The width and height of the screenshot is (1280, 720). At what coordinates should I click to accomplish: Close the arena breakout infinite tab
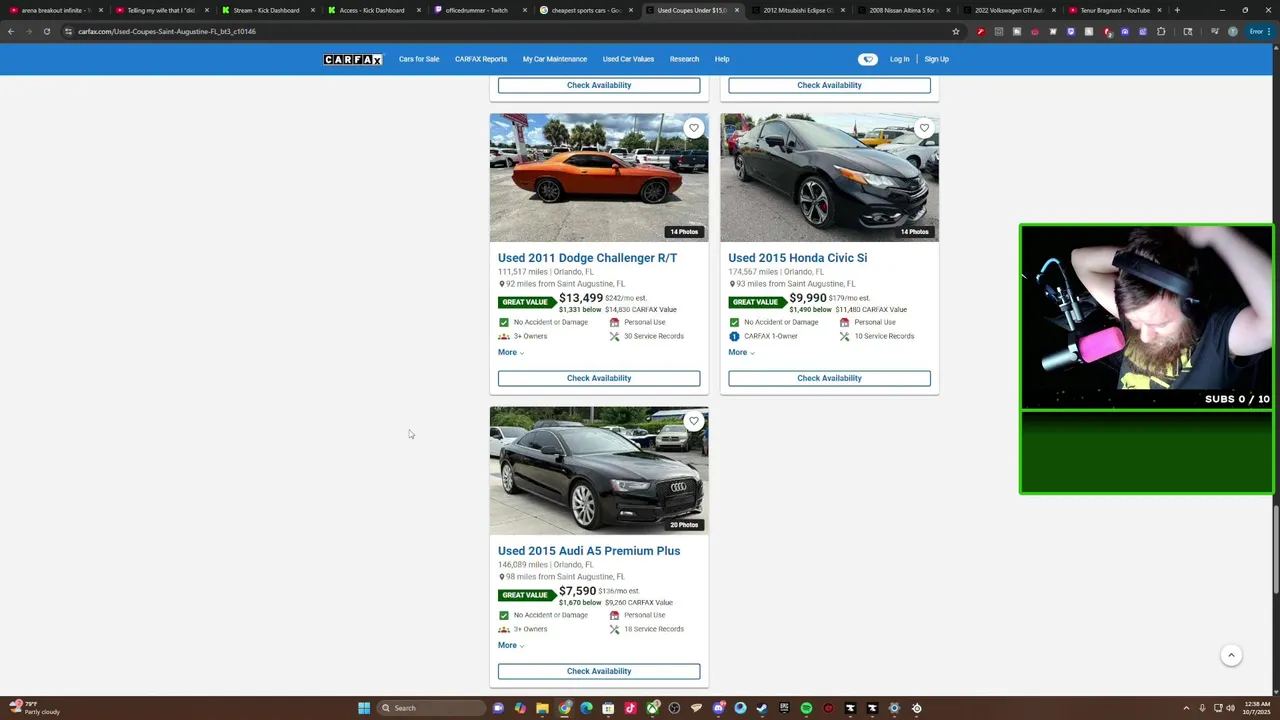tap(100, 10)
